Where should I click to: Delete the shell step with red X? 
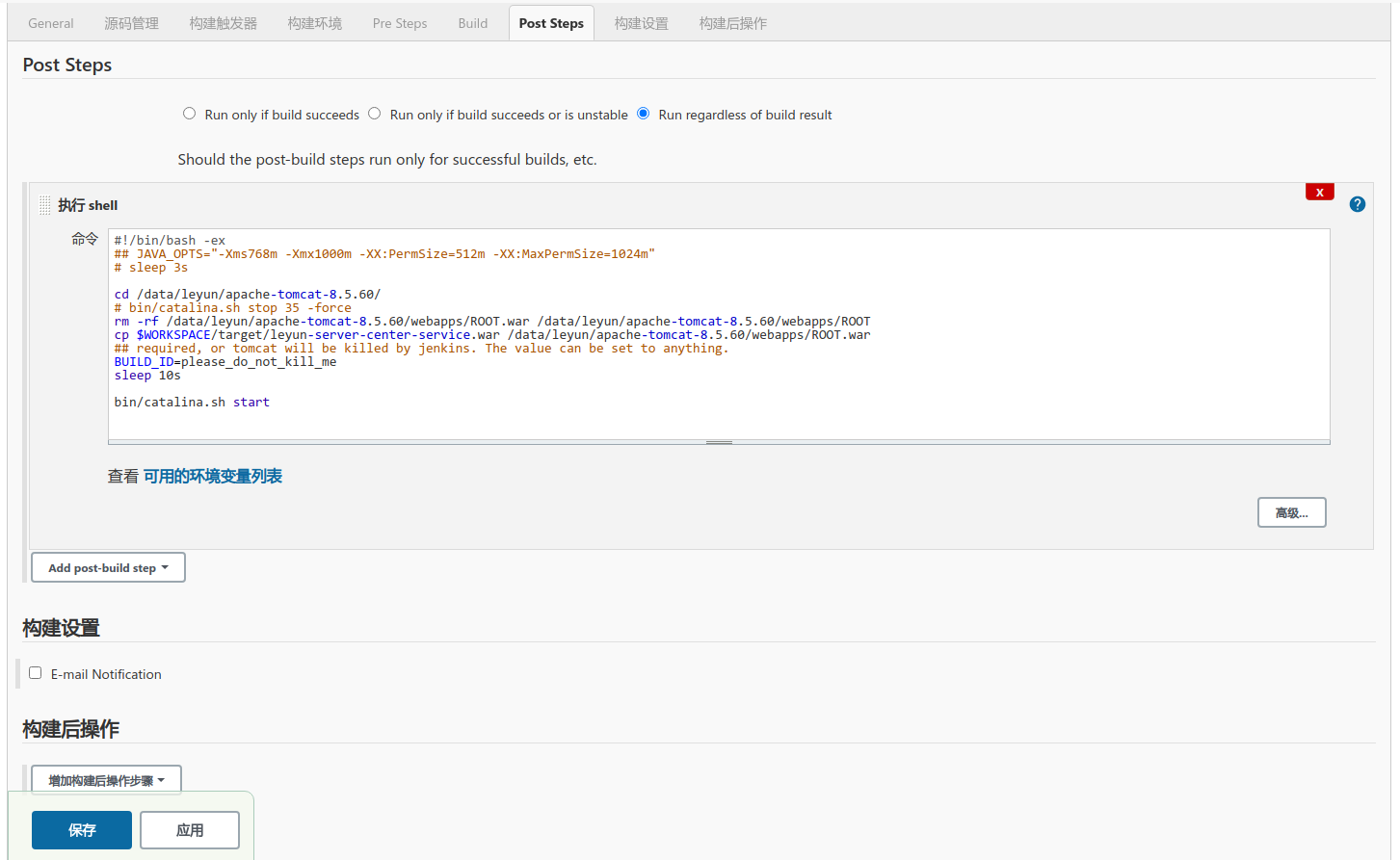[1319, 192]
